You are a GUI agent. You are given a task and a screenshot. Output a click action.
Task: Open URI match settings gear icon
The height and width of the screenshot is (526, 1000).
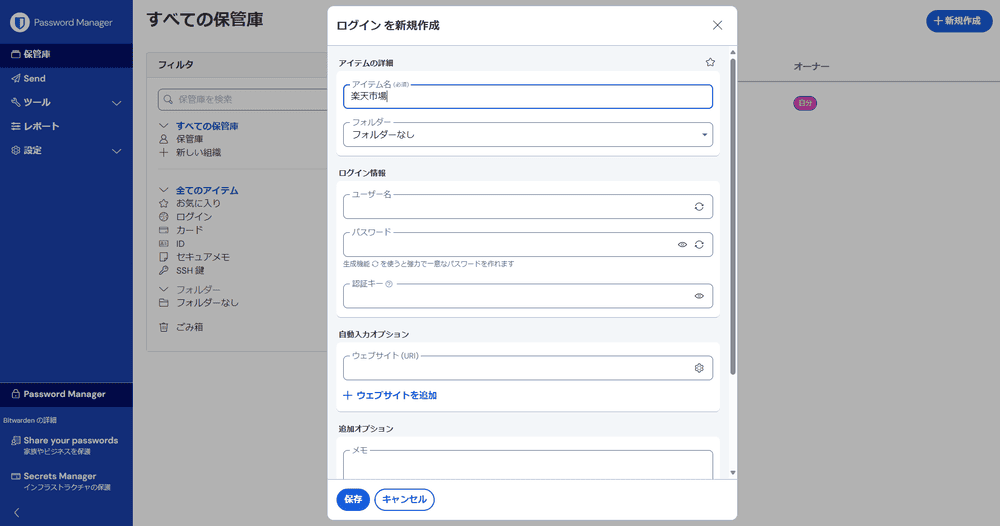[x=699, y=368]
